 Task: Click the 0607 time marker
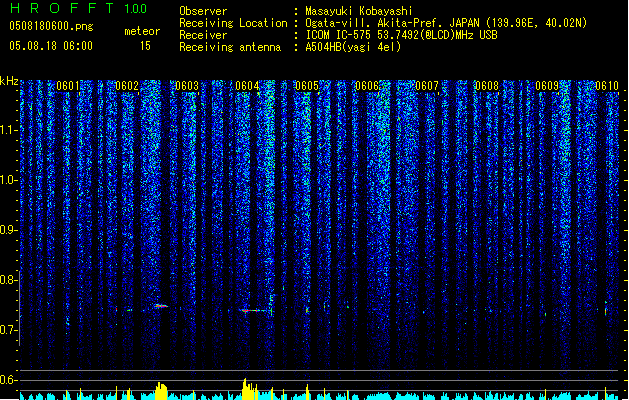click(427, 86)
